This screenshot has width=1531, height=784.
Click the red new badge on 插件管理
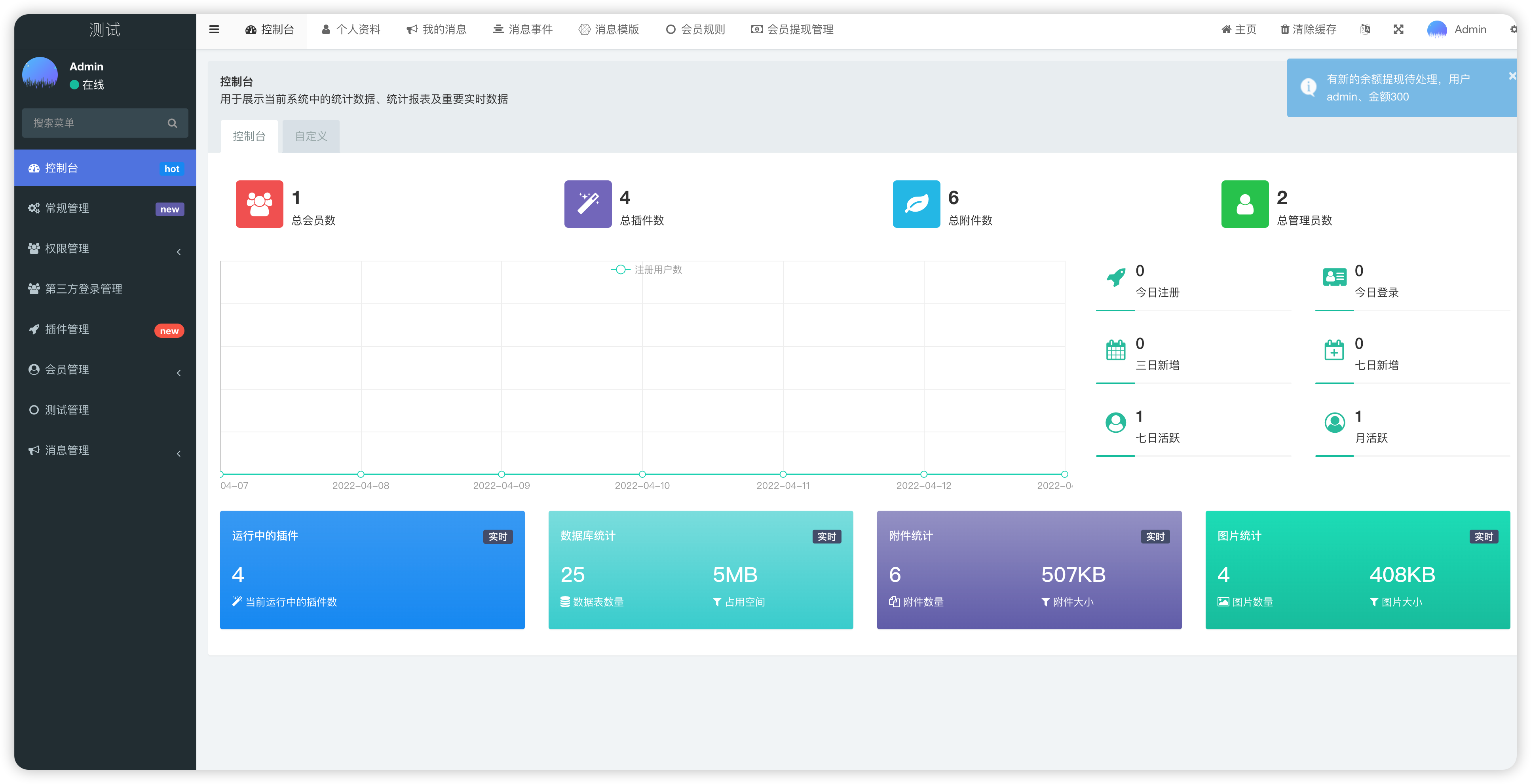169,331
